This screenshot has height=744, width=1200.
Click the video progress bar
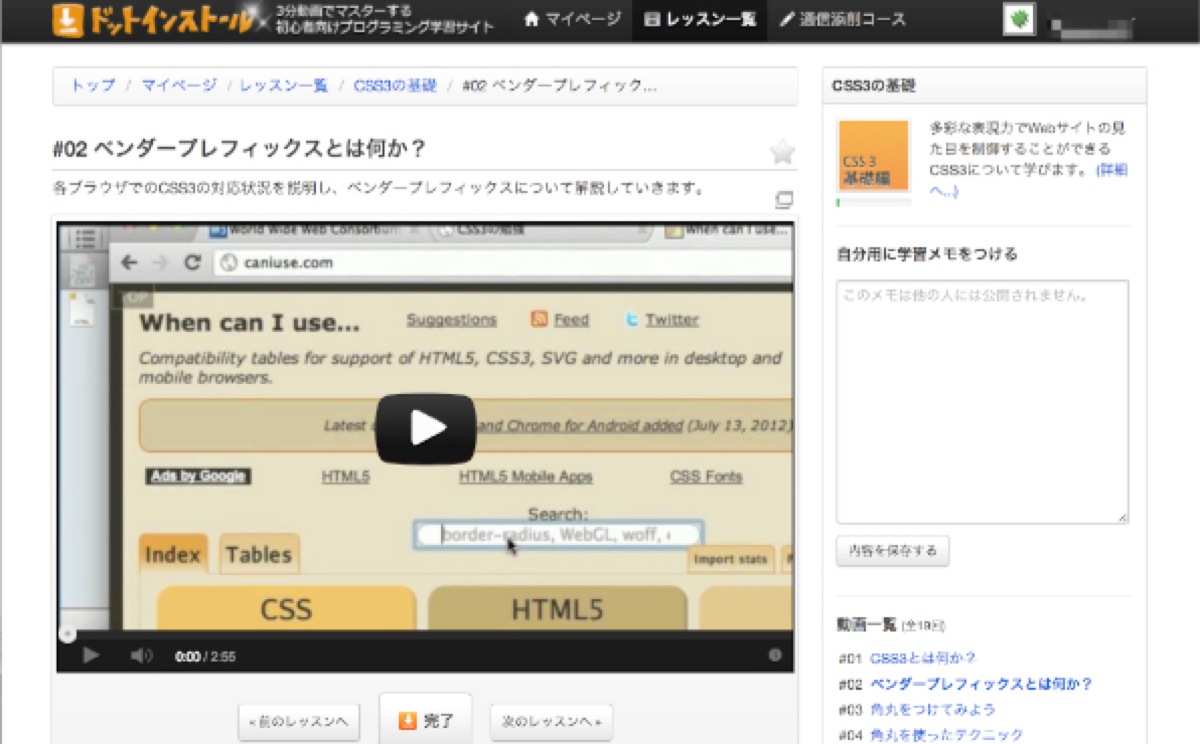click(425, 634)
